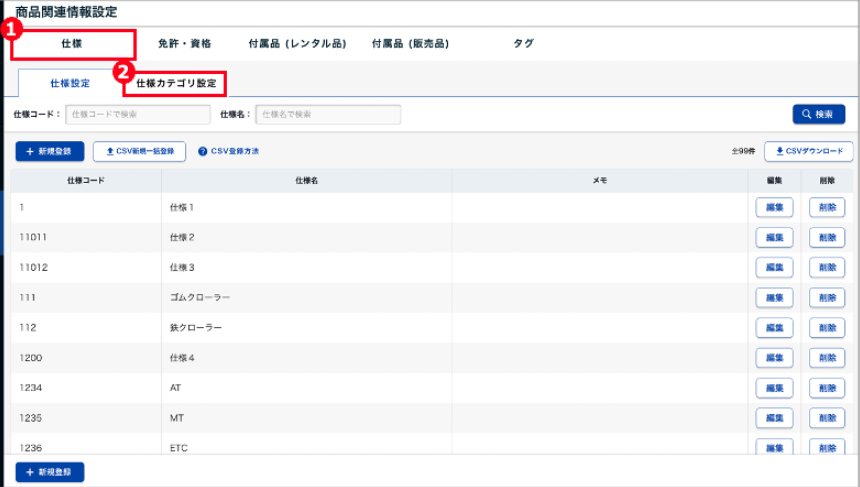Click the bottom 新規登録 button
This screenshot has width=860, height=487.
coord(49,471)
